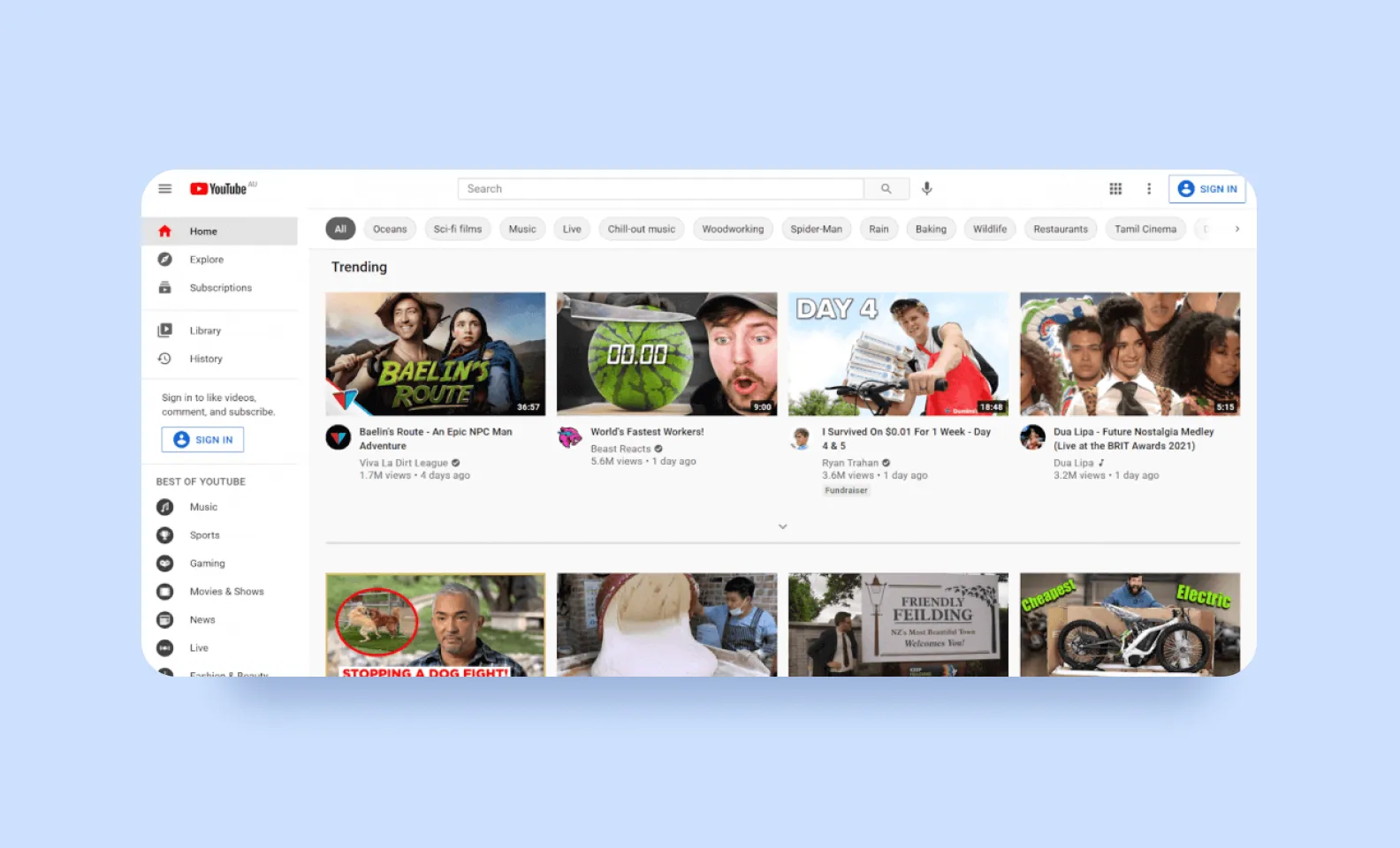Click the Gaming icon
This screenshot has width=1400, height=848.
coord(164,564)
